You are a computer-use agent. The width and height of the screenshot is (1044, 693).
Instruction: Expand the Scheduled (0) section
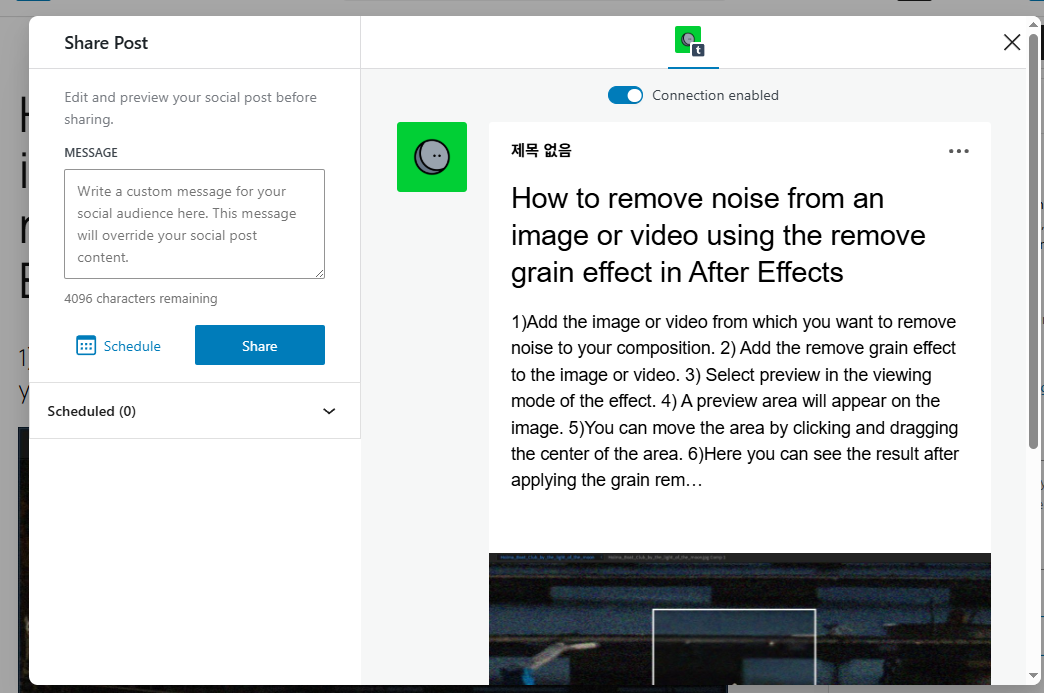[x=194, y=411]
